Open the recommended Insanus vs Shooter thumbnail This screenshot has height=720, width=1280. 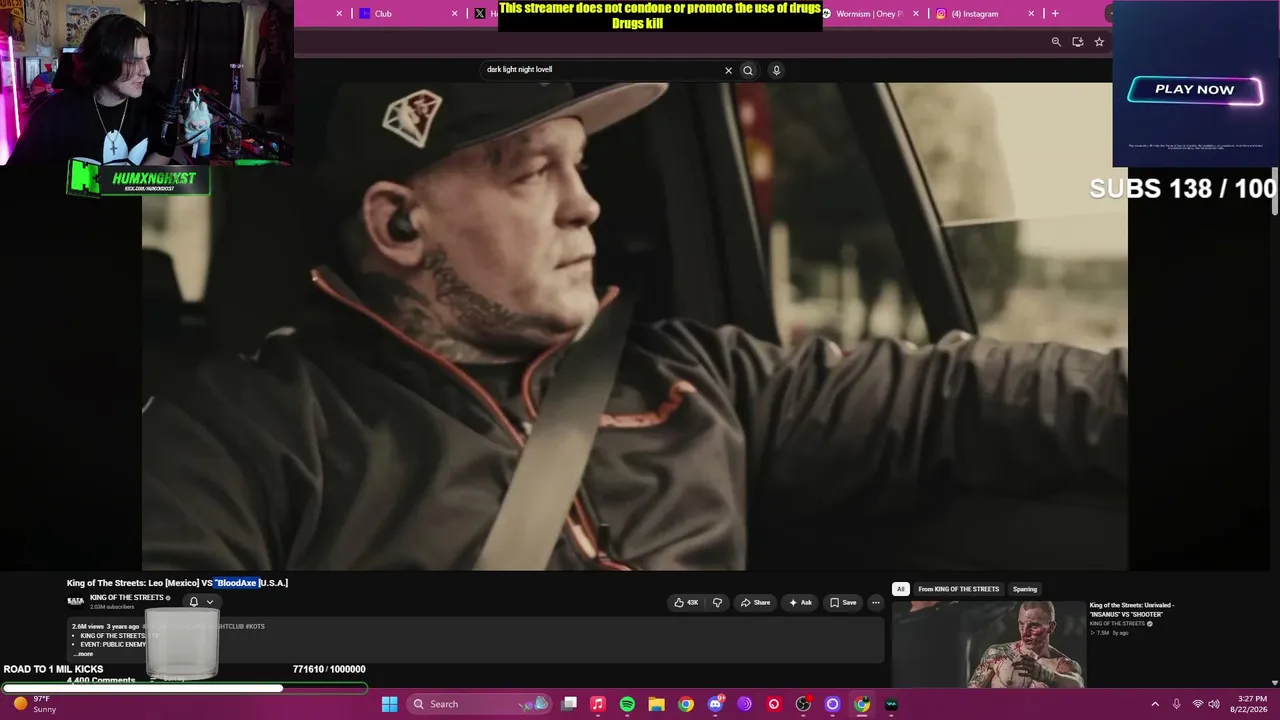pos(988,644)
